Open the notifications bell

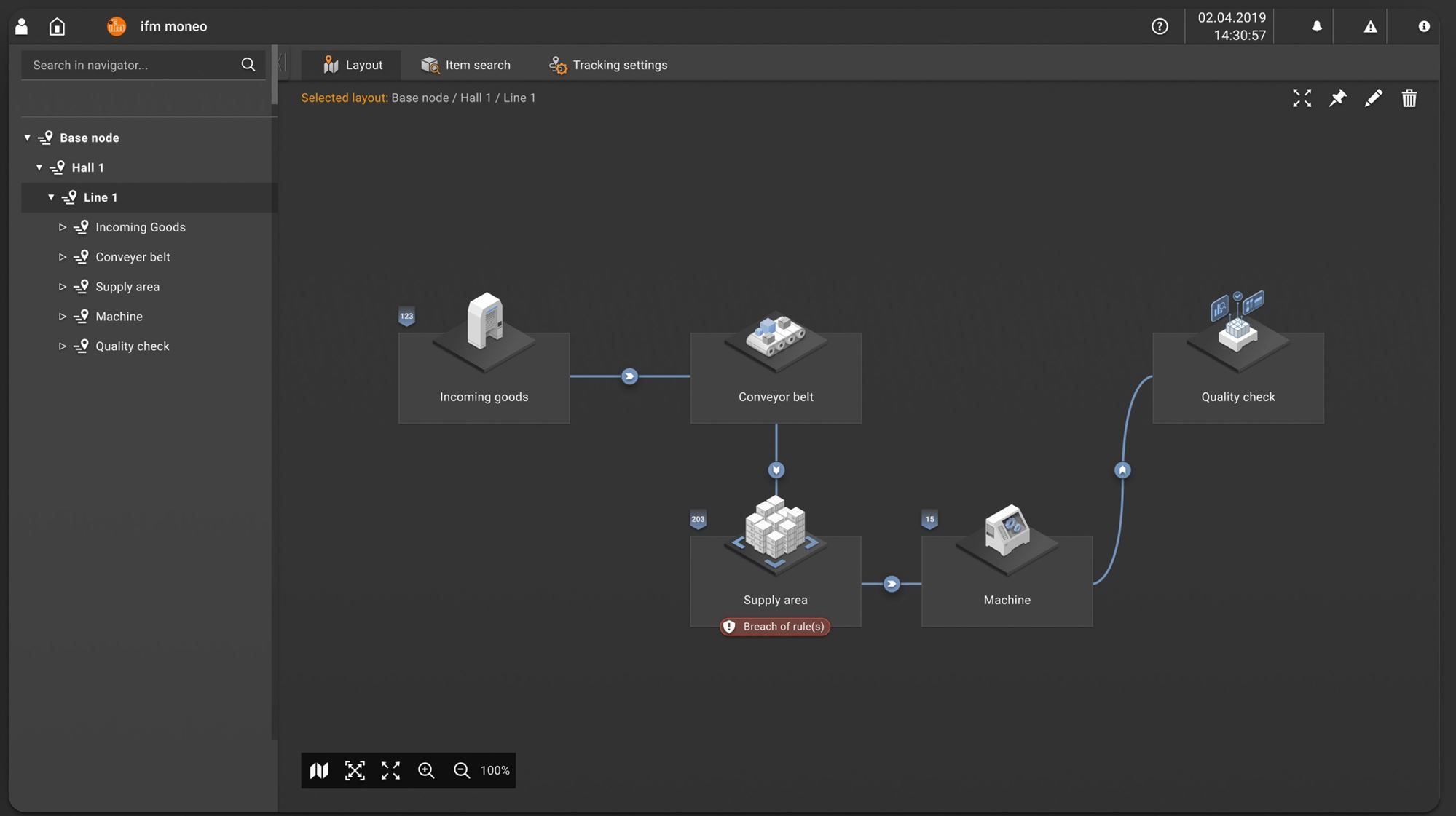[1317, 26]
